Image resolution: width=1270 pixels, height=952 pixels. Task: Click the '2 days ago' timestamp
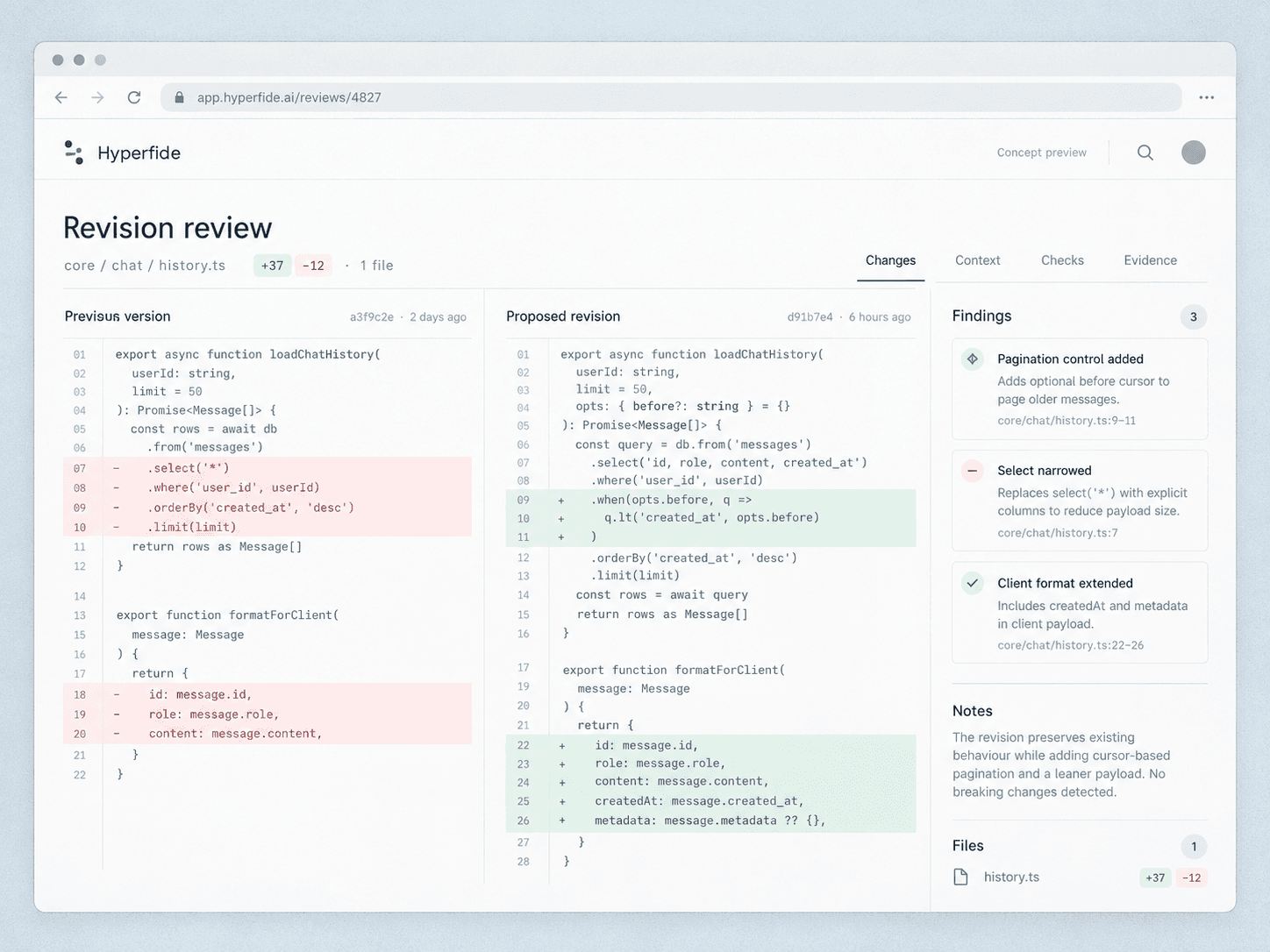point(438,317)
